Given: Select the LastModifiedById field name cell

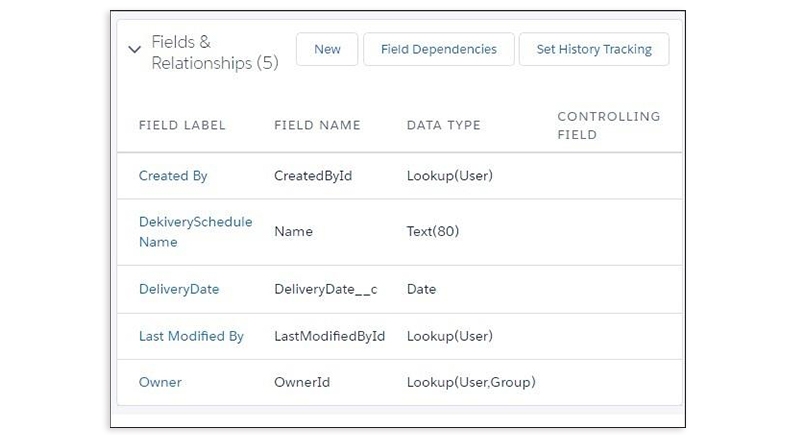Looking at the screenshot, I should point(330,336).
